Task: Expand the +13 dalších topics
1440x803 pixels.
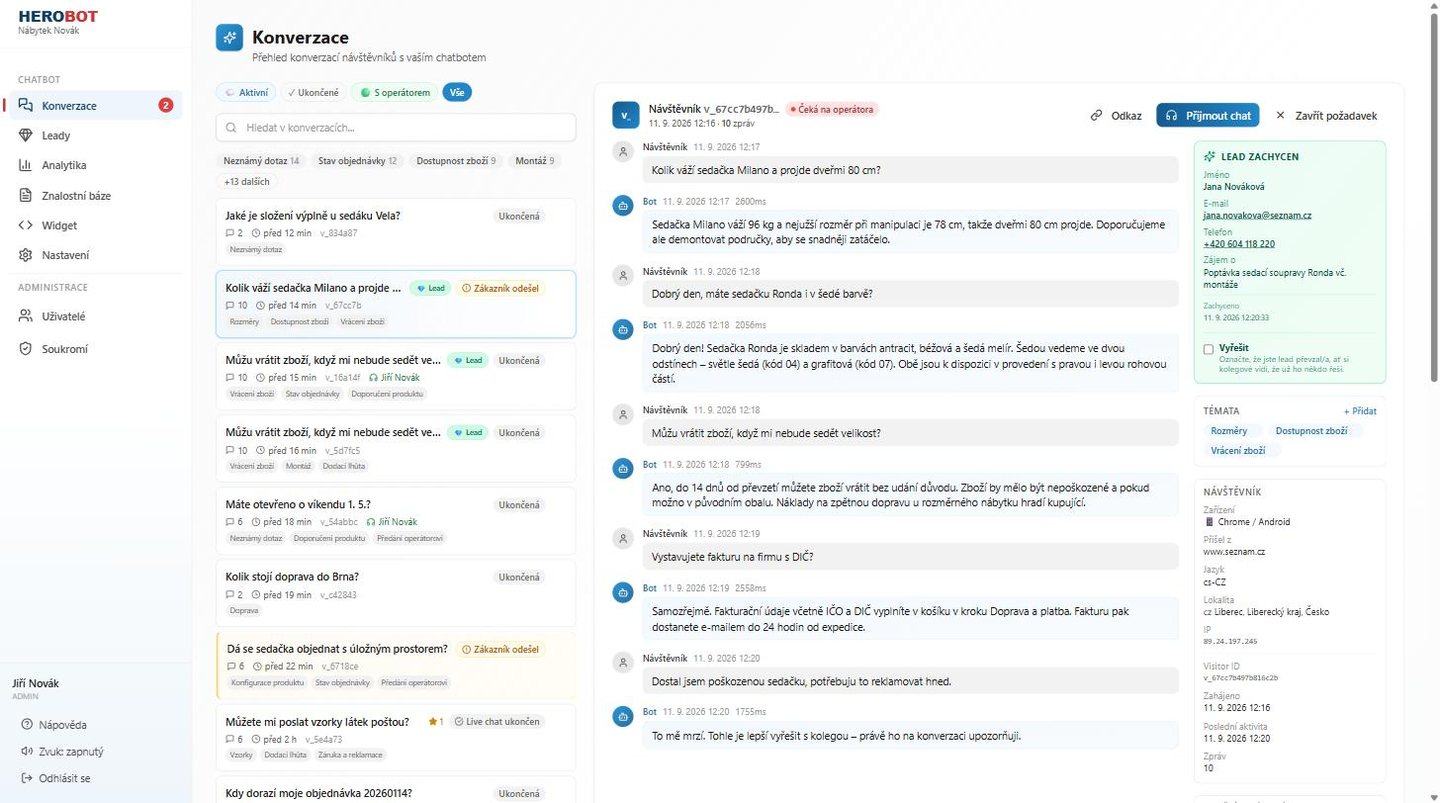Action: [246, 182]
